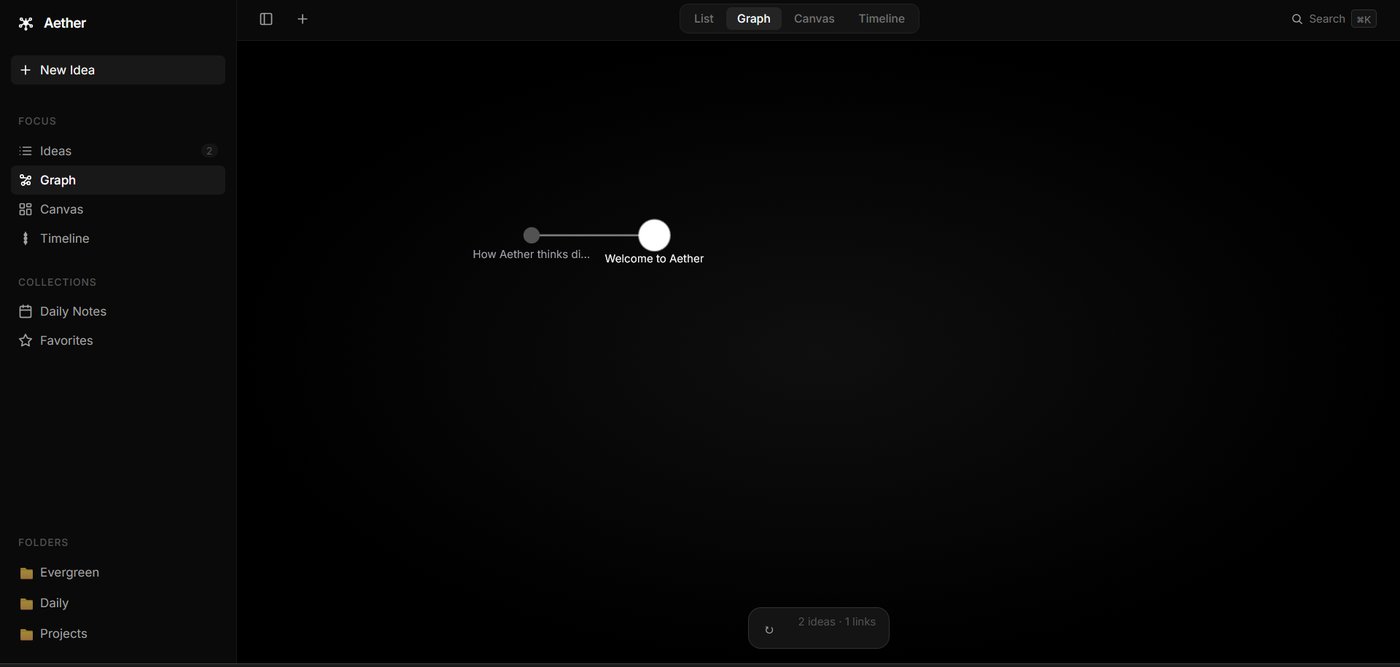The height and width of the screenshot is (667, 1400).
Task: Open the Timeline view tab
Action: [x=881, y=19]
